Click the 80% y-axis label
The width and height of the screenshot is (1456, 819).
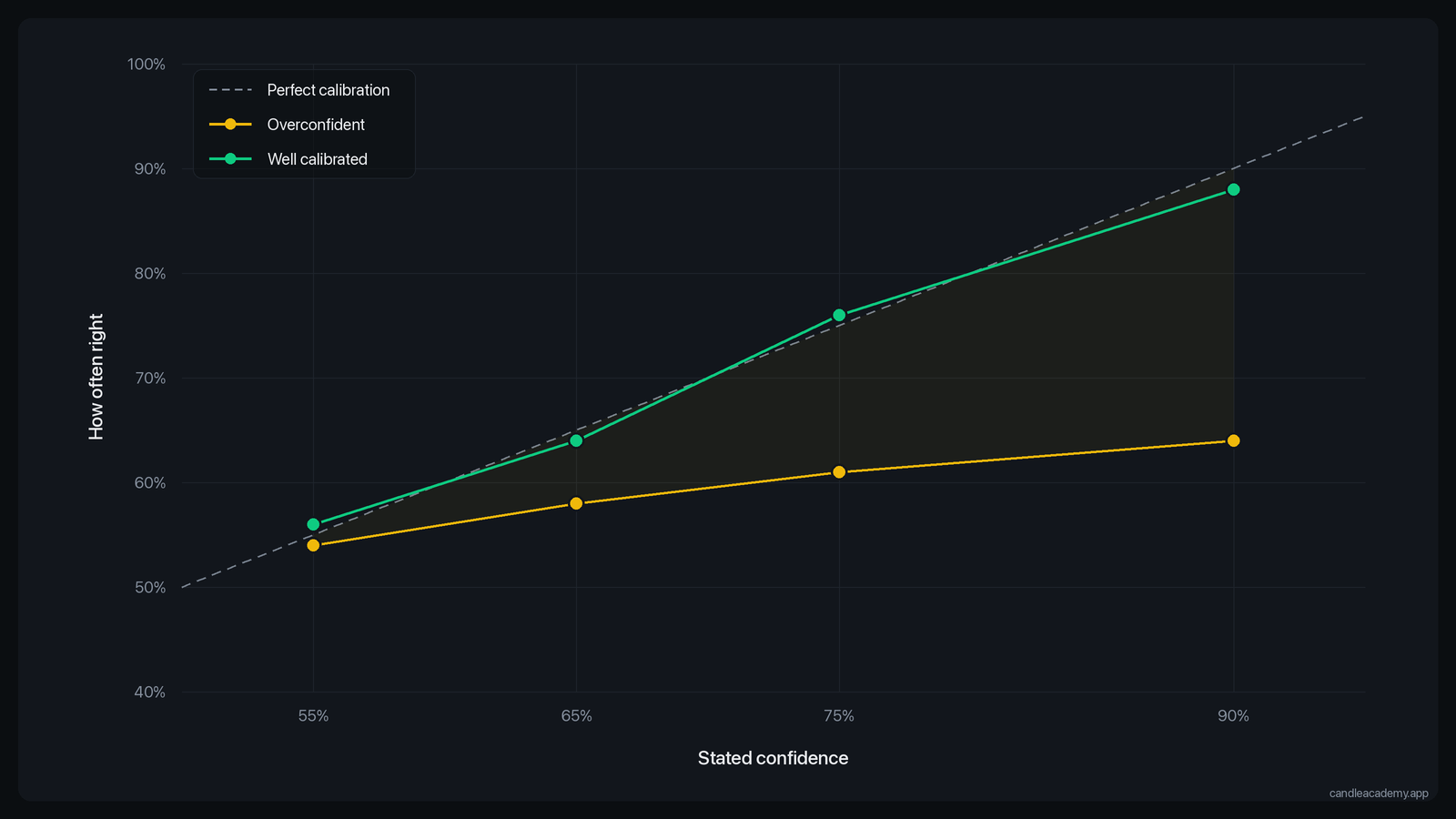point(150,274)
